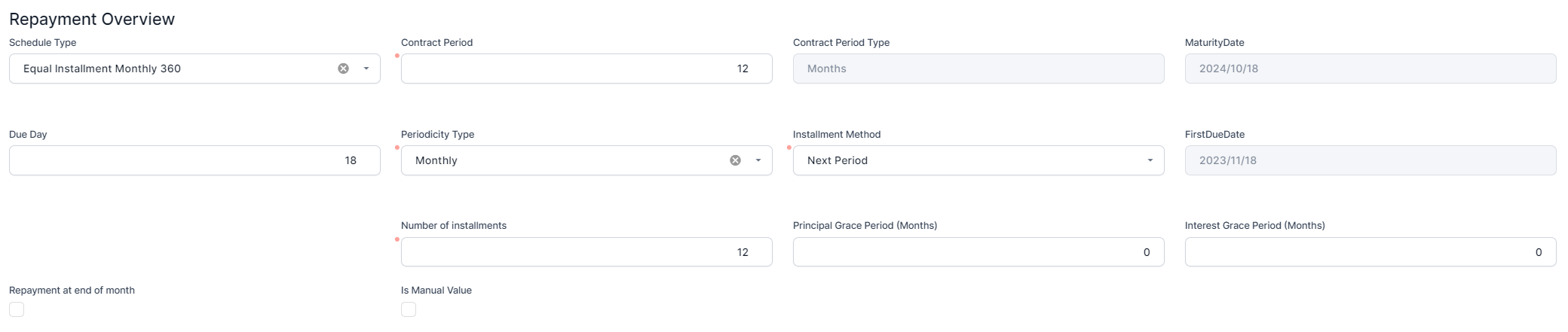Open the Schedule Type dropdown arrow
The height and width of the screenshot is (332, 1568).
click(366, 69)
